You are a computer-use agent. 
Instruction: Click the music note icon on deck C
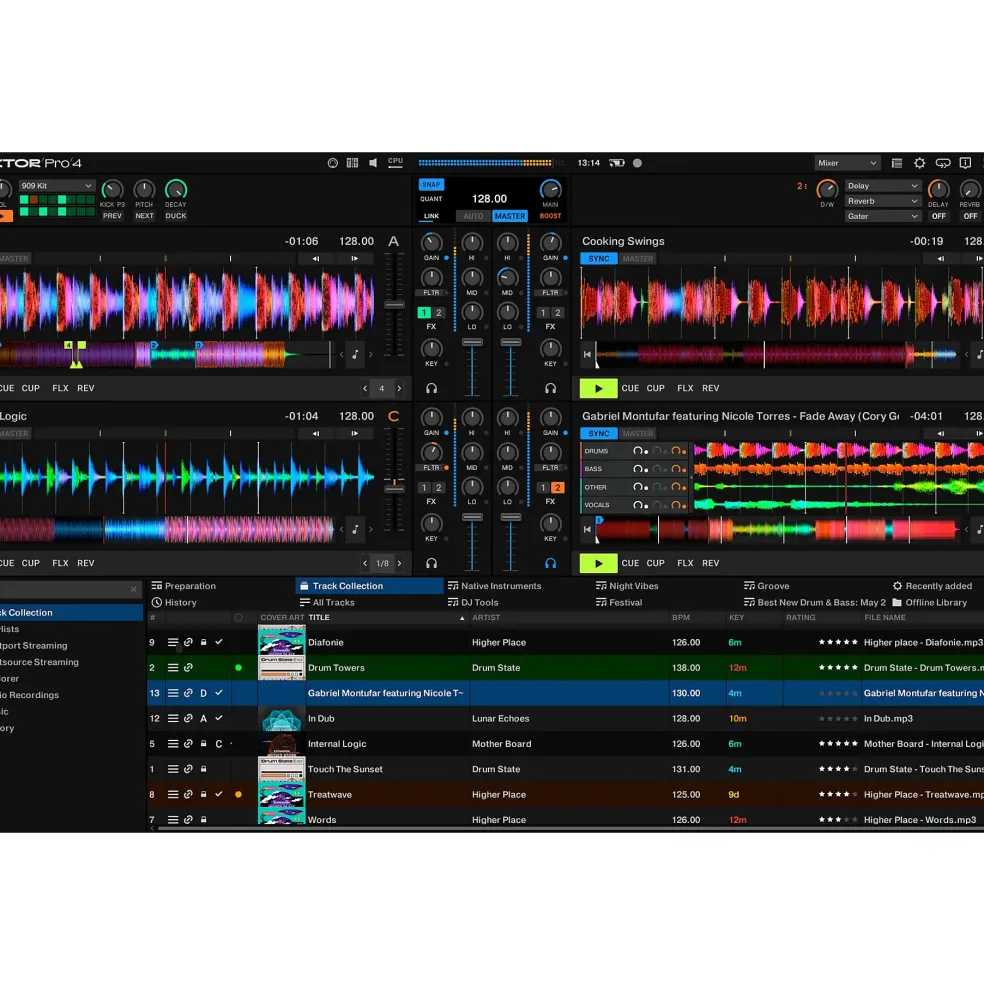(355, 530)
